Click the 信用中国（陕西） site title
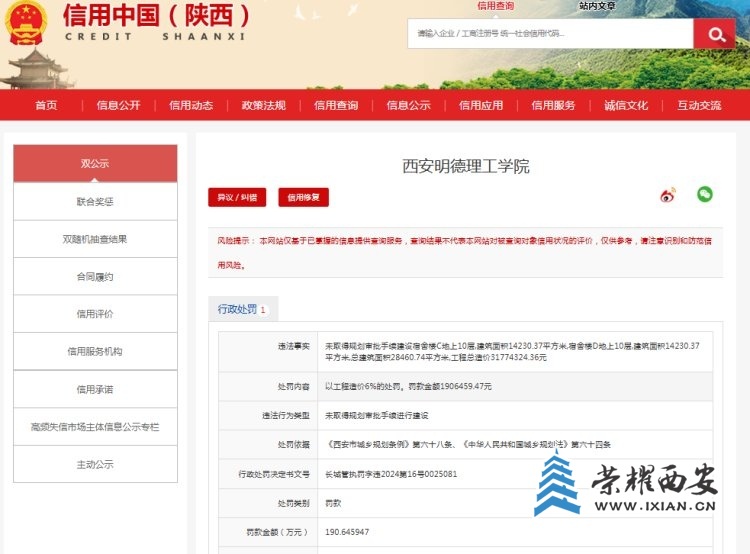The width and height of the screenshot is (750, 554). (x=156, y=15)
